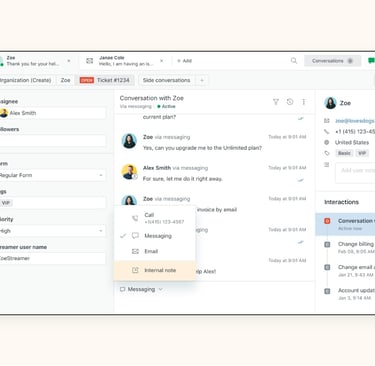Image resolution: width=375 pixels, height=366 pixels.
Task: Expand the Priority High dropdown
Action: pos(53,231)
